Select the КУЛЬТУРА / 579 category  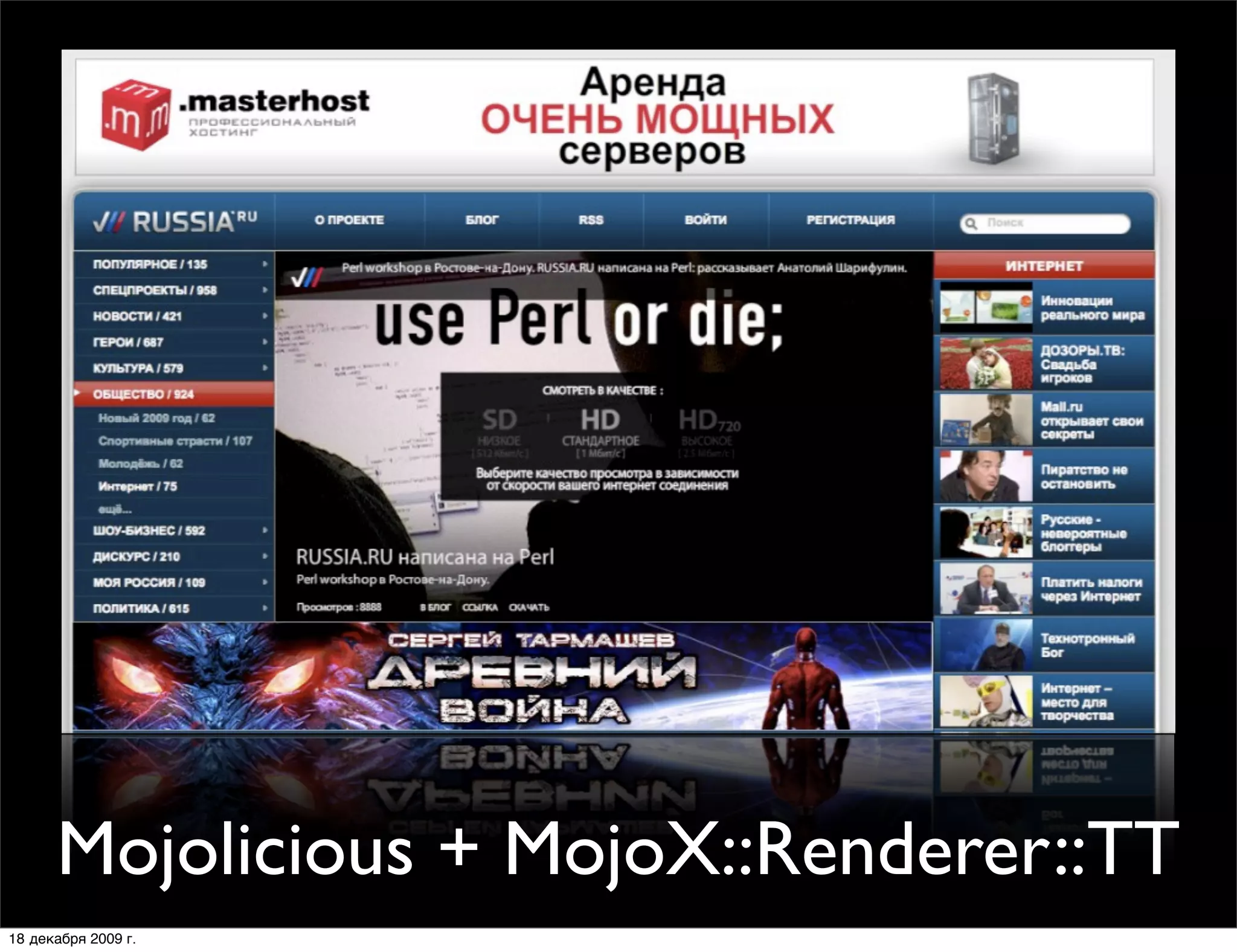(x=174, y=368)
